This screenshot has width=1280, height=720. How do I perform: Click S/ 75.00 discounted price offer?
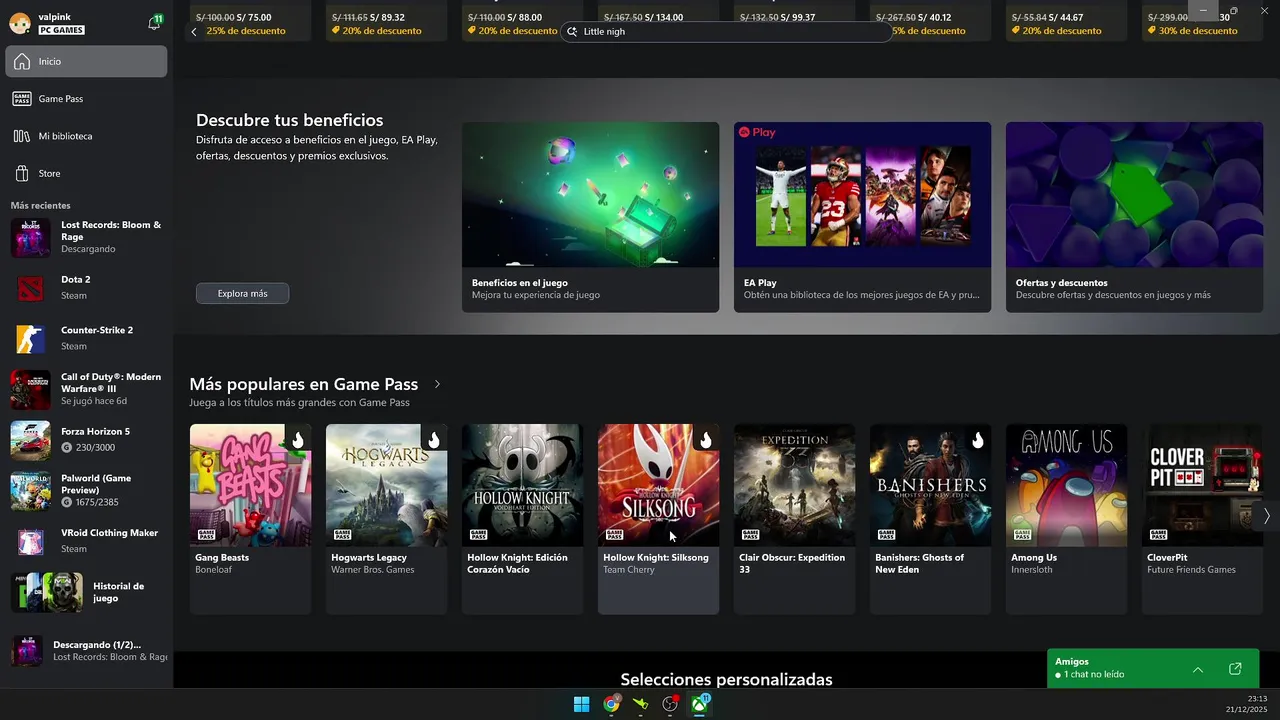click(x=253, y=17)
